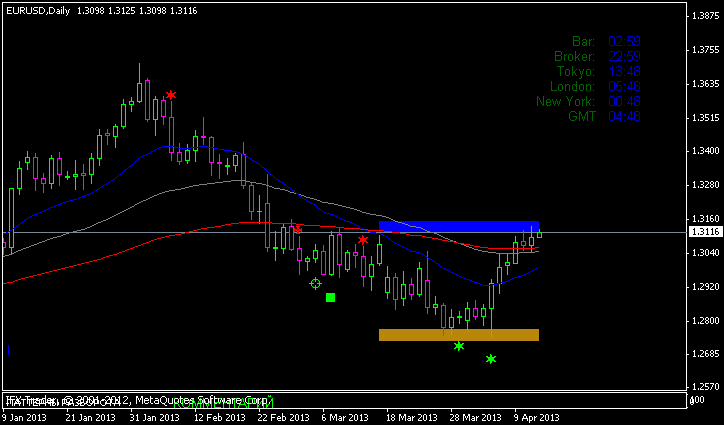Select the blue resistance zone rectangle
This screenshot has width=724, height=425.
point(459,226)
